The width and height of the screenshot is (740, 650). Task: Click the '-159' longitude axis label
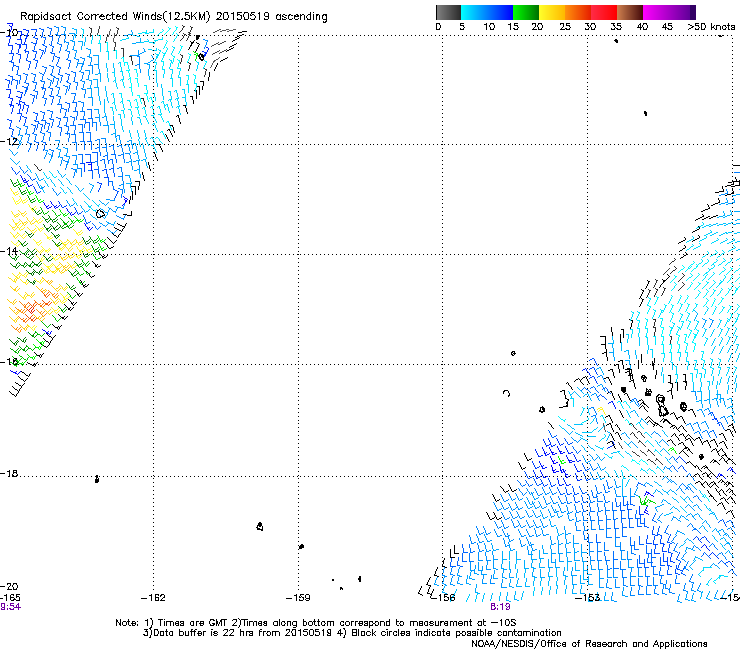coord(298,598)
